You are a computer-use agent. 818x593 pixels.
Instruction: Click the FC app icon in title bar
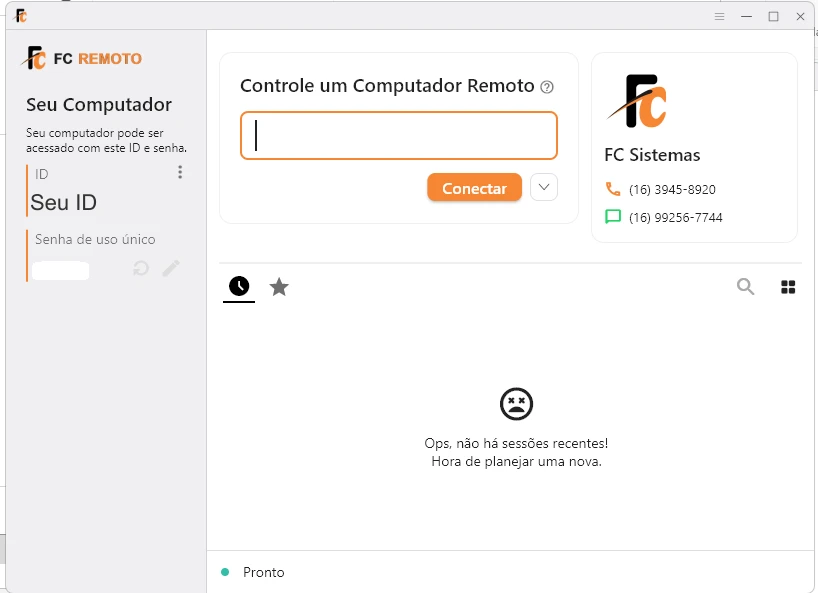[20, 16]
